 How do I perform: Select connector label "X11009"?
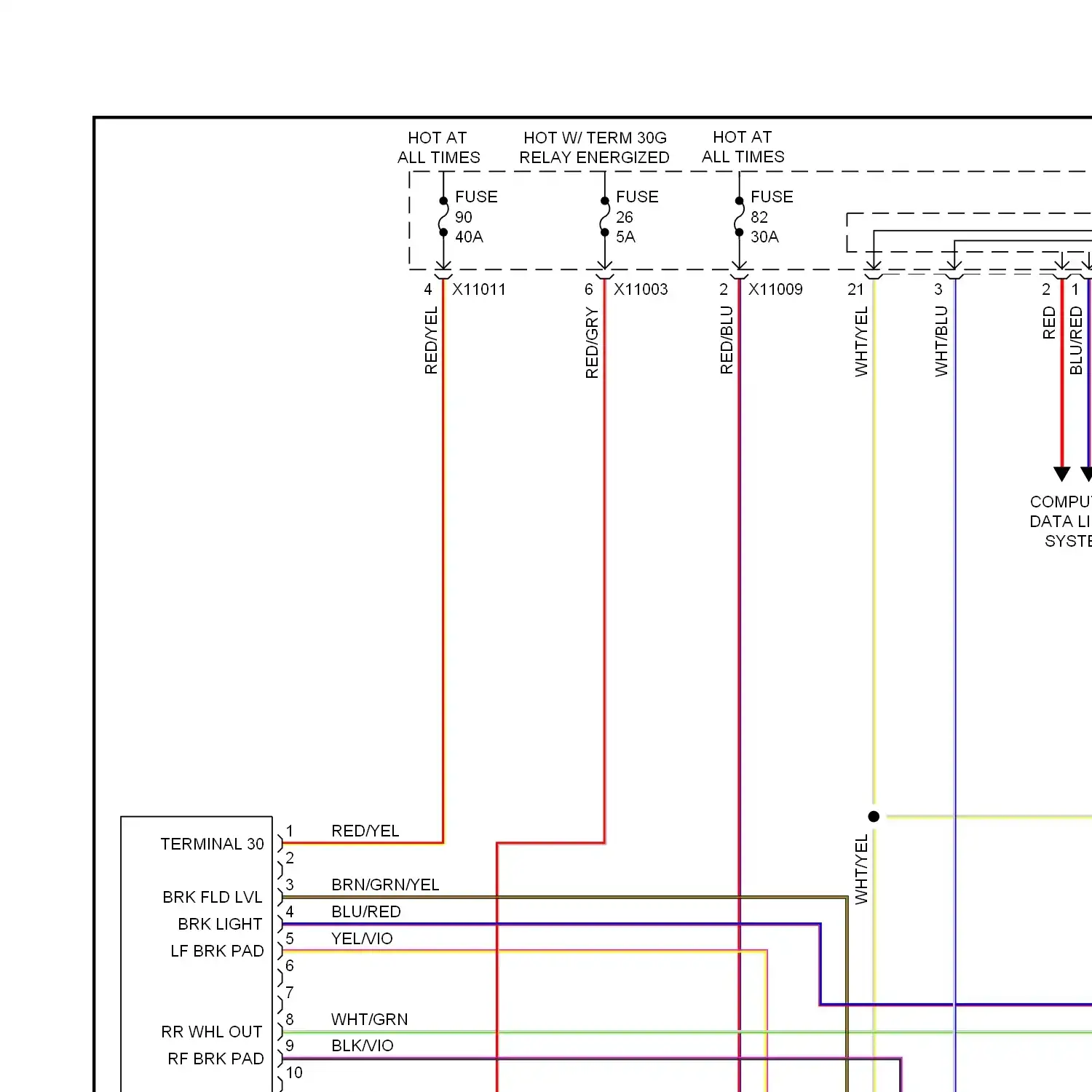775,289
